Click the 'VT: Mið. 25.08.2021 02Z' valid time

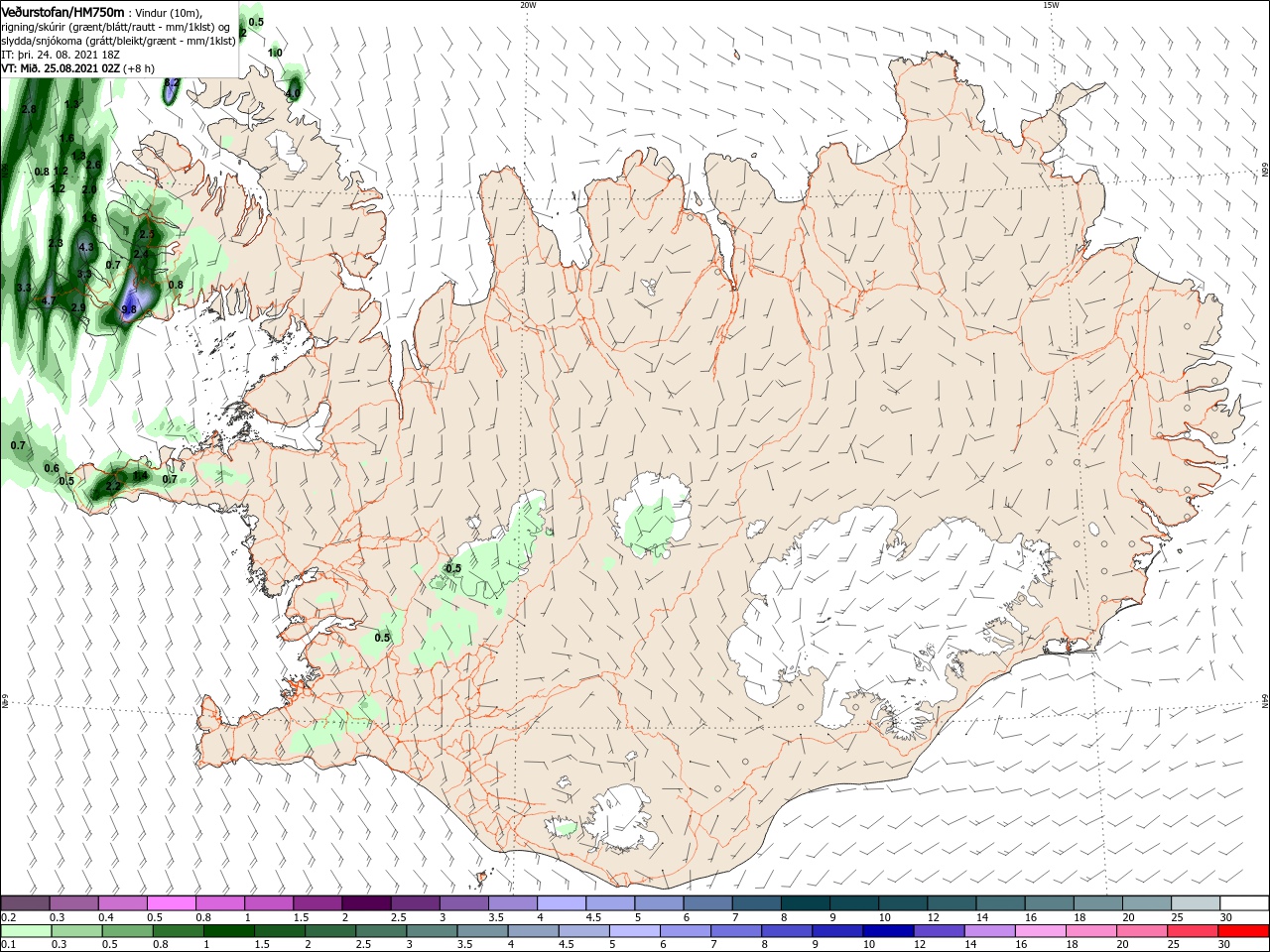[61, 68]
